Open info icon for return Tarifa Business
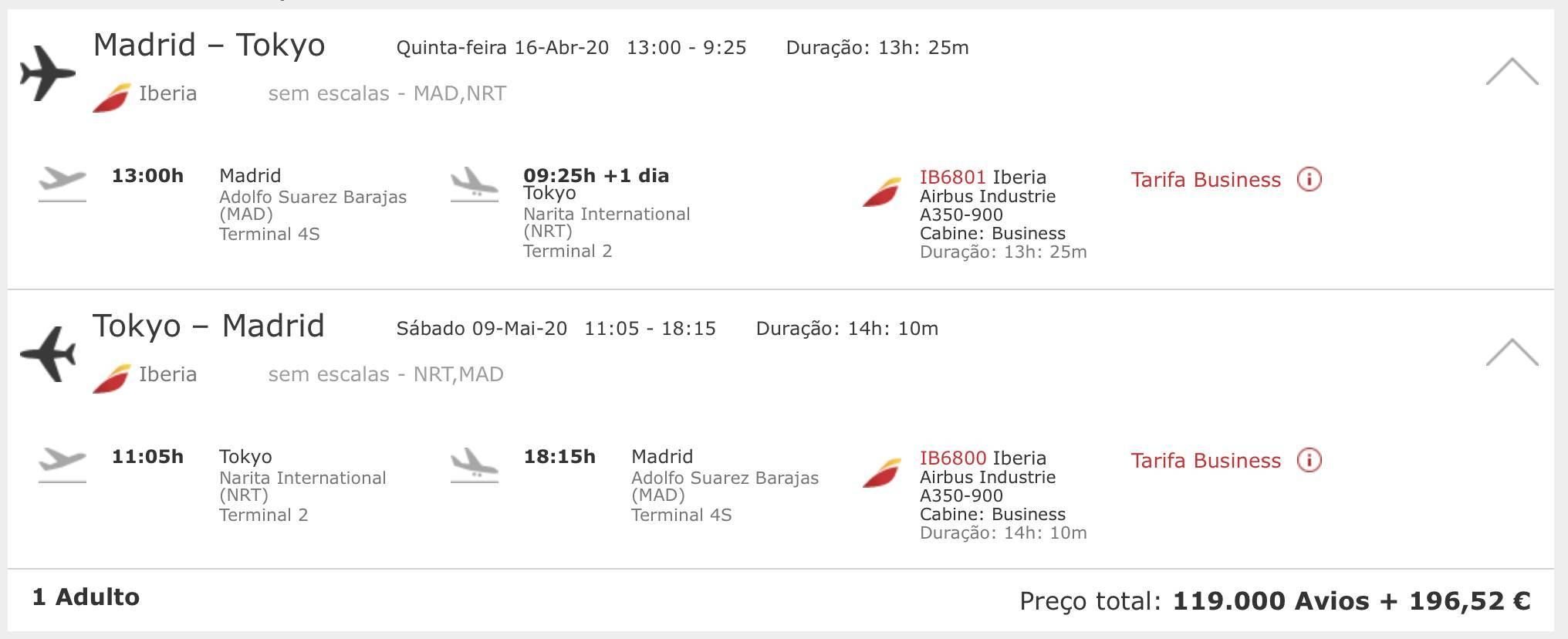This screenshot has height=639, width=1568. pos(1309,460)
